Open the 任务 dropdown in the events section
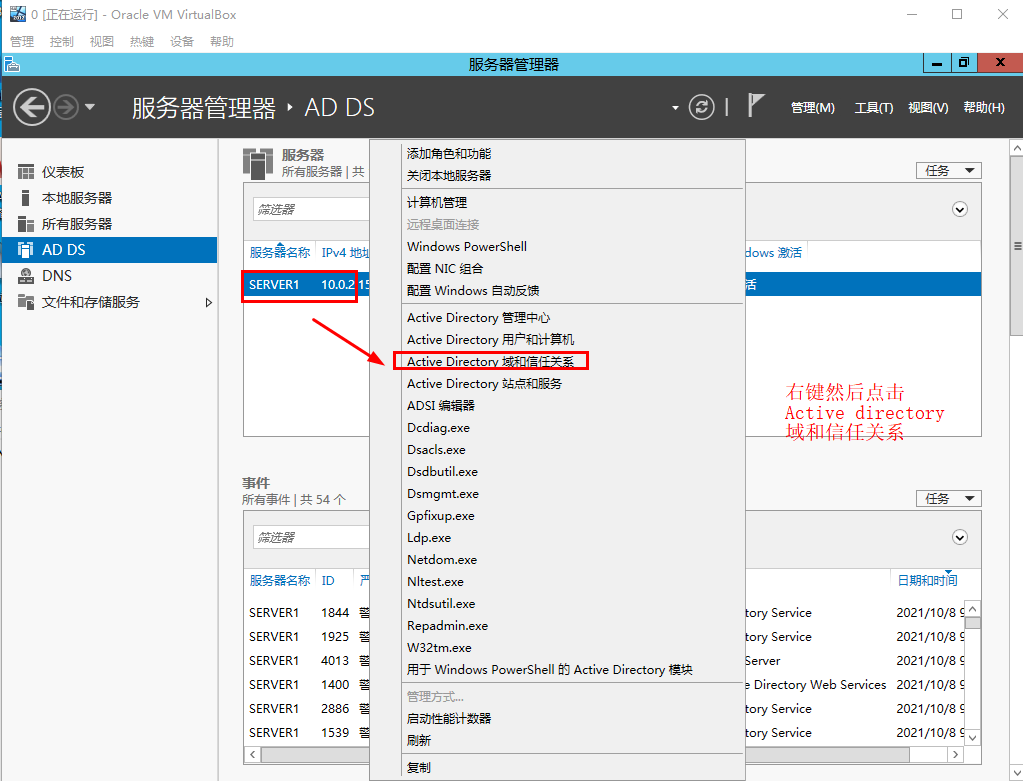This screenshot has width=1023, height=781. (x=949, y=499)
